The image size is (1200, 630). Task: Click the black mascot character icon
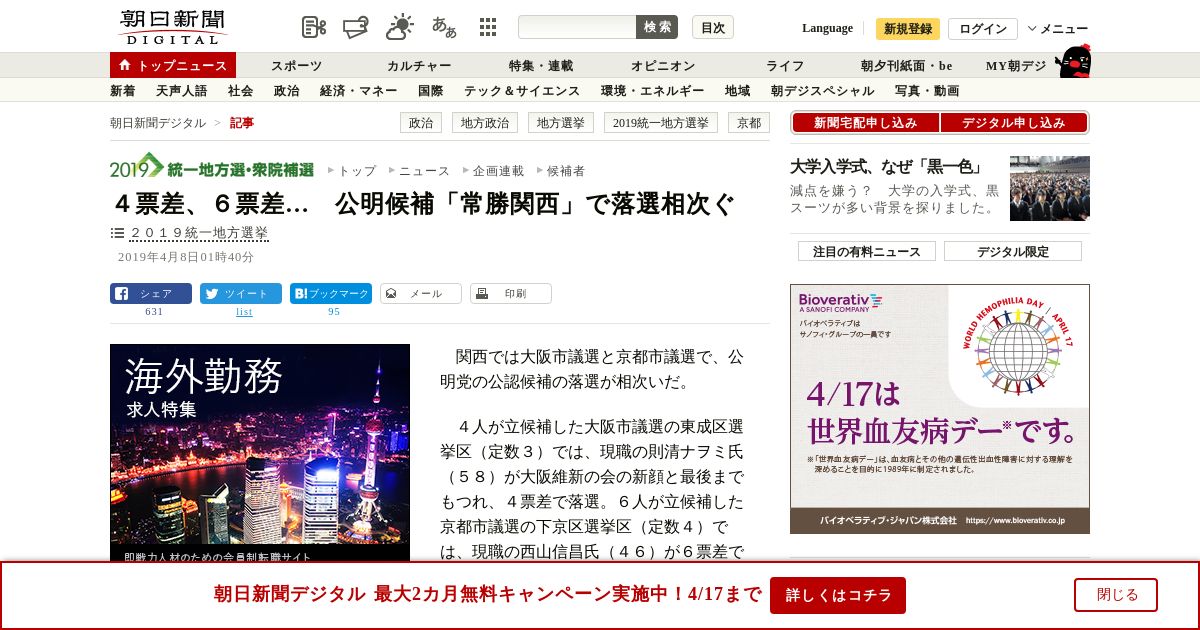point(1073,61)
